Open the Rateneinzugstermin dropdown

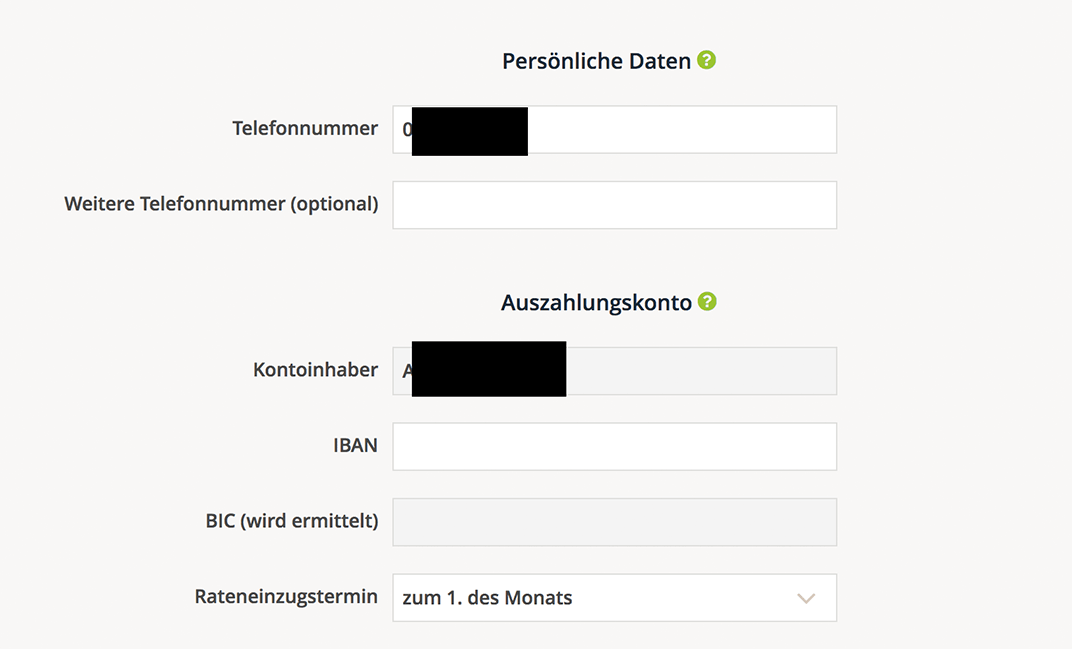point(615,598)
